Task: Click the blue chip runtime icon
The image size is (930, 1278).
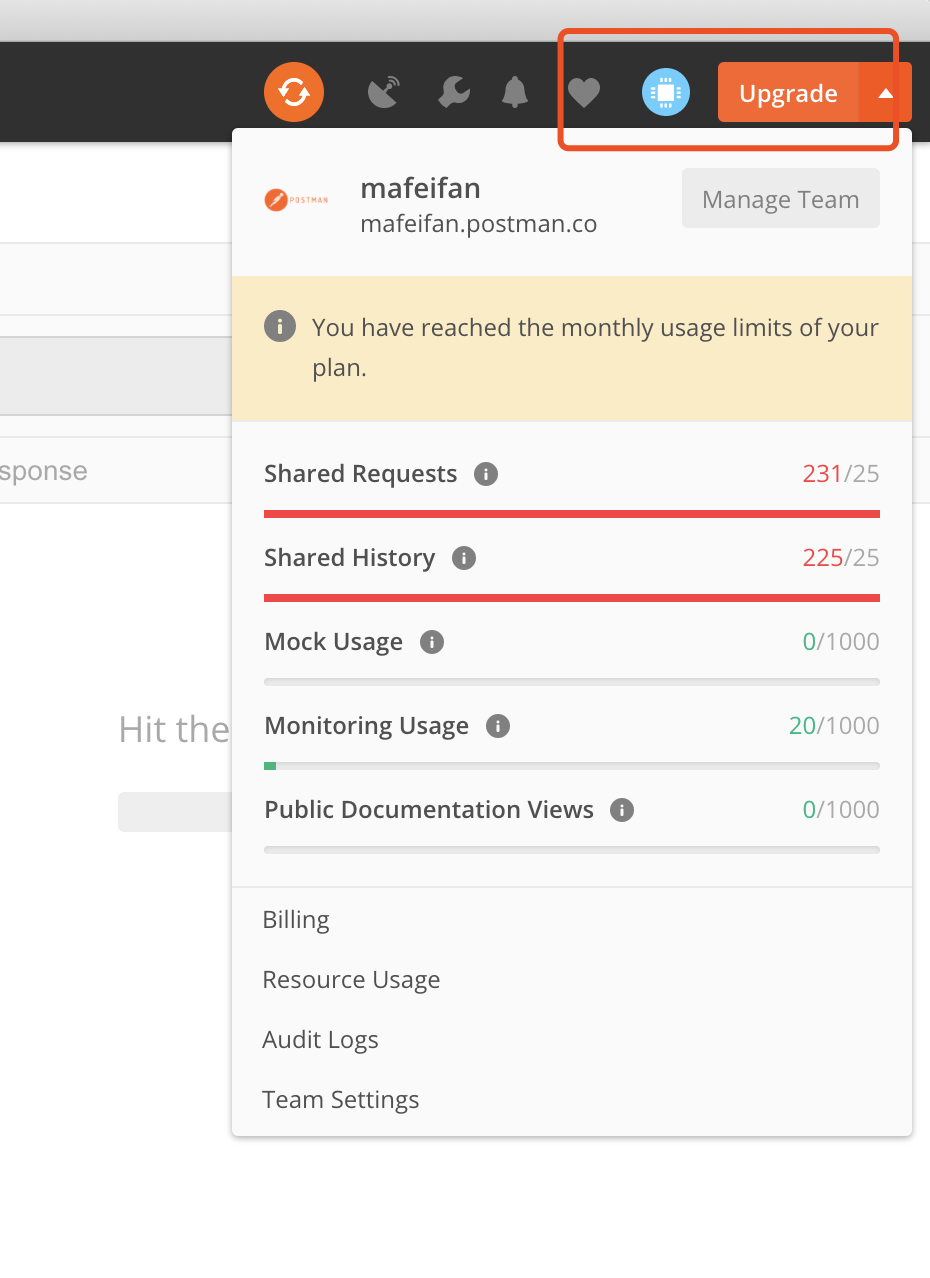Action: [x=666, y=93]
